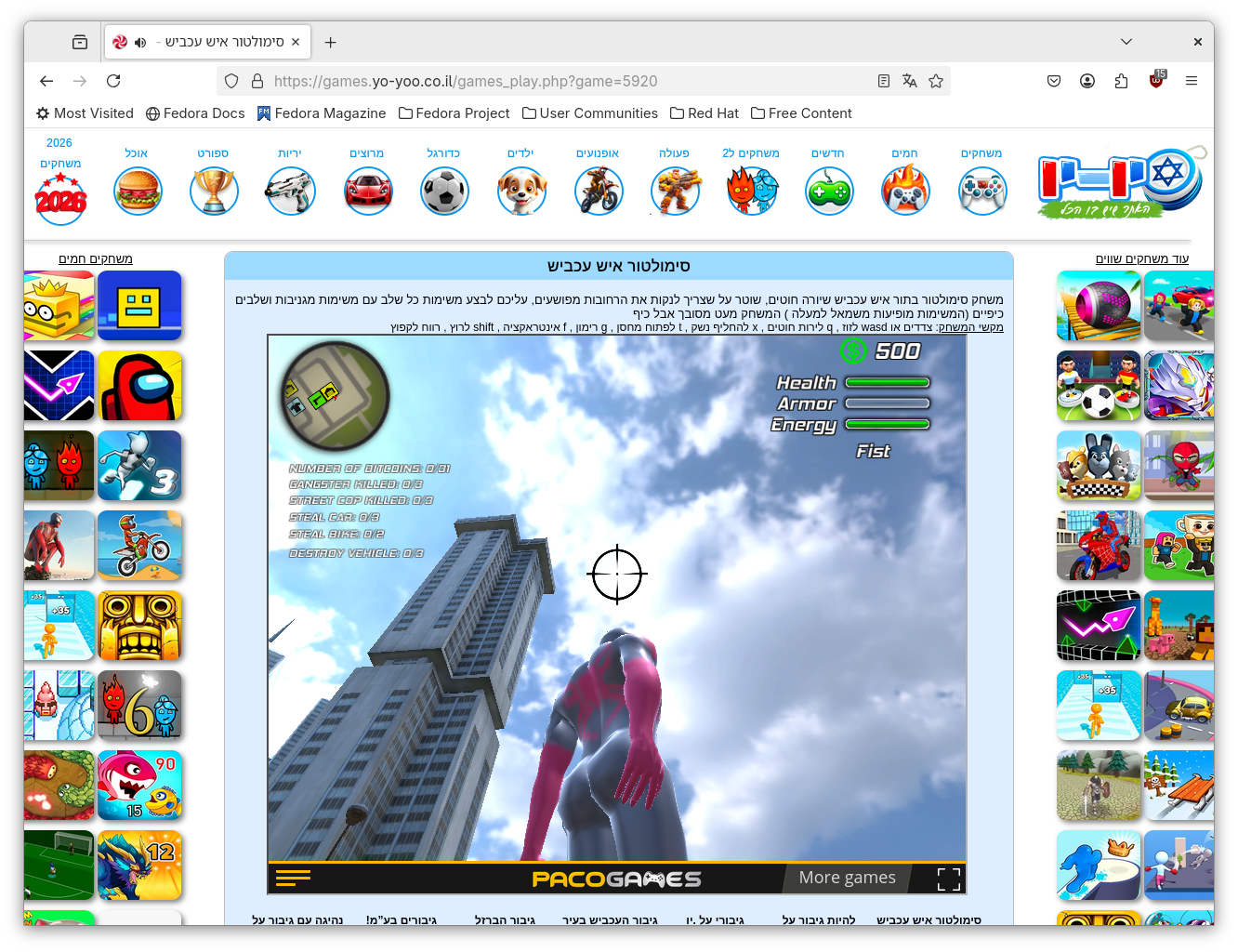Open the Spider-Man motorcycle game thumbnail
1238x952 pixels.
(x=1099, y=546)
